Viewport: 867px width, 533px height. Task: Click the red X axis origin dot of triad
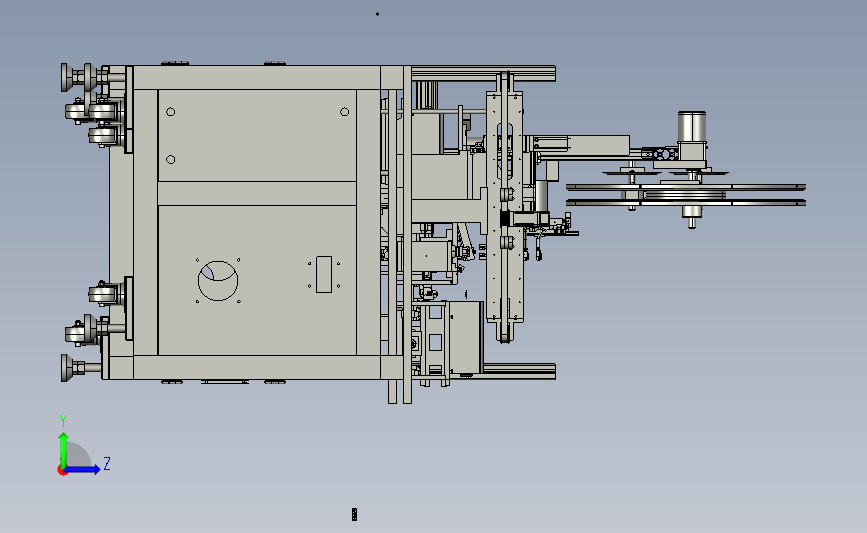(62, 471)
